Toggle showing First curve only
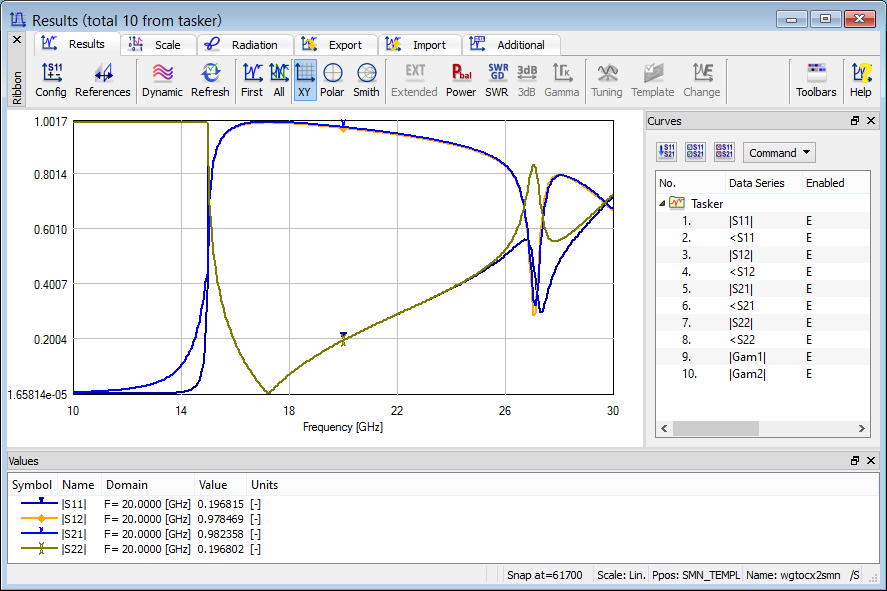Viewport: 887px width, 591px height. tap(252, 80)
